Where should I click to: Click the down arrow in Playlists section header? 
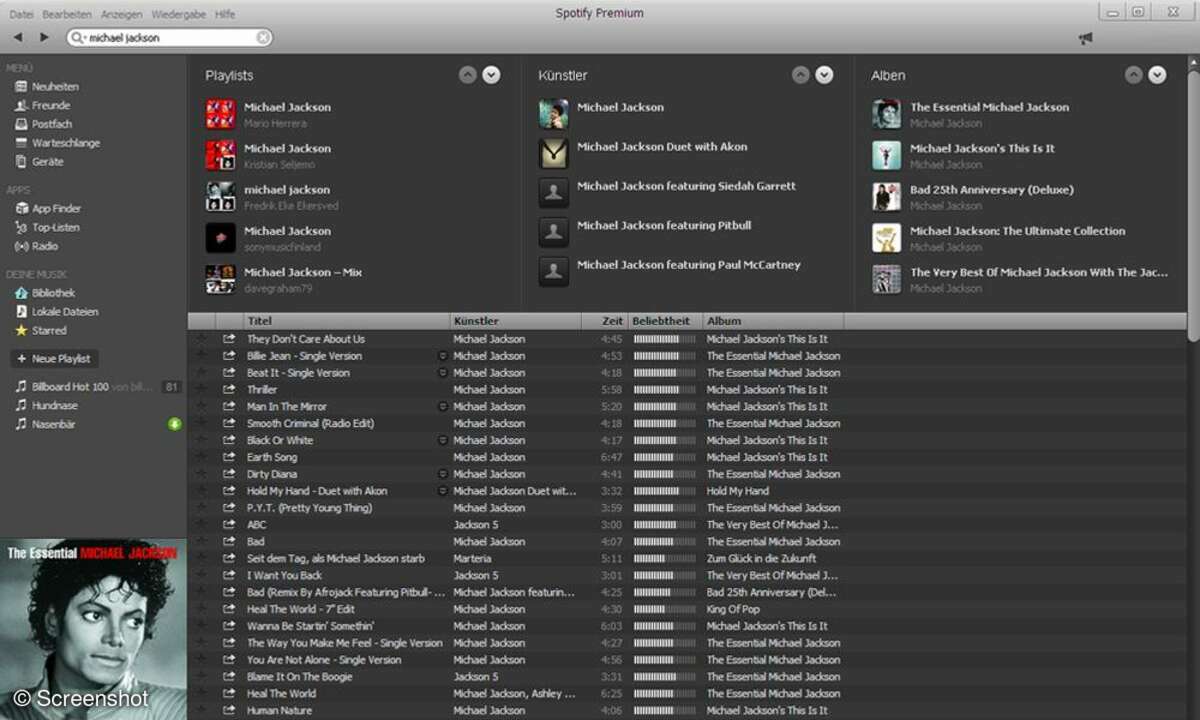491,75
